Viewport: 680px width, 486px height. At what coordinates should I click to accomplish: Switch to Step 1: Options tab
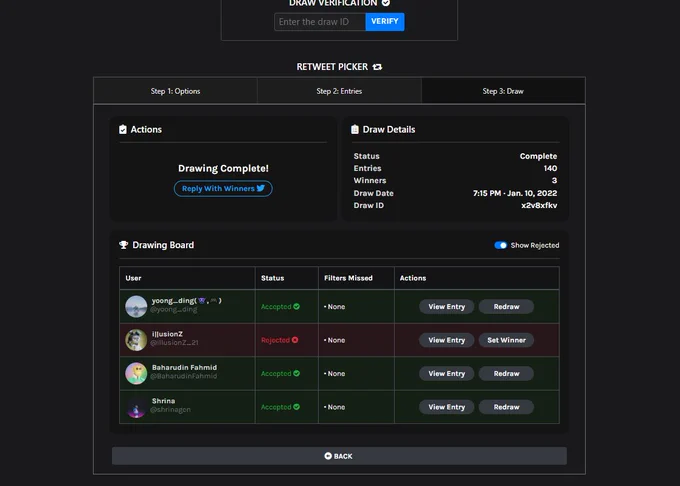click(x=175, y=91)
